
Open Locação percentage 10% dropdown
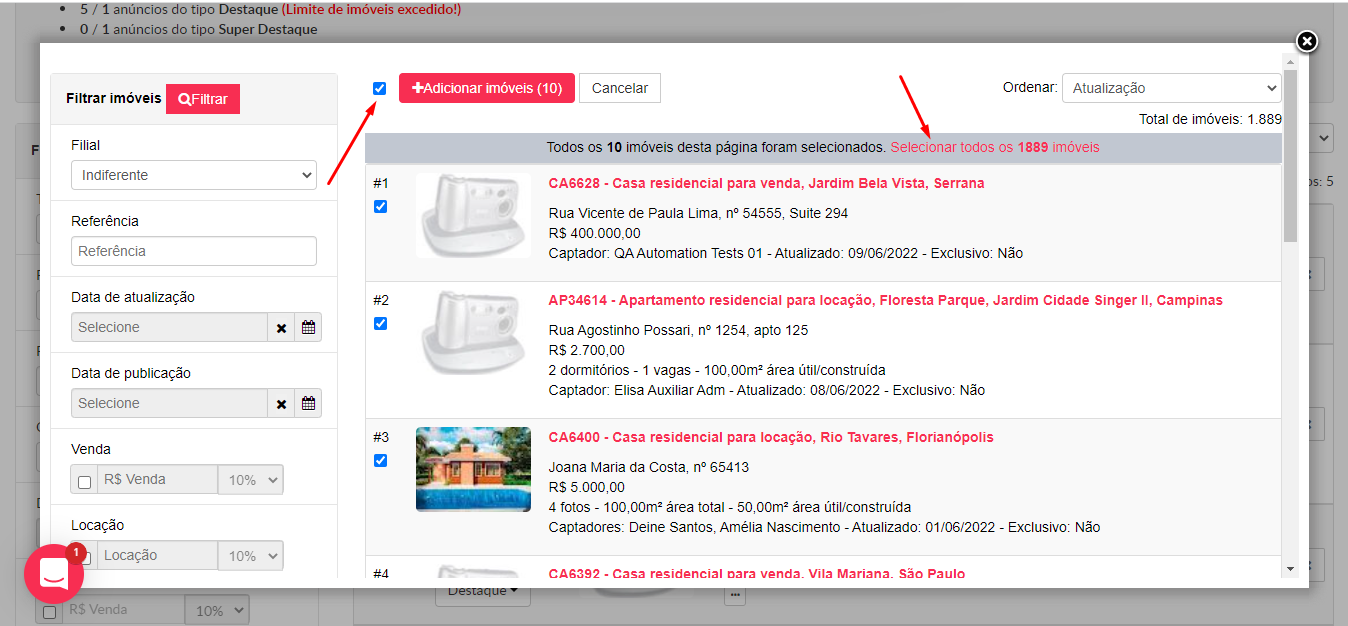[250, 556]
